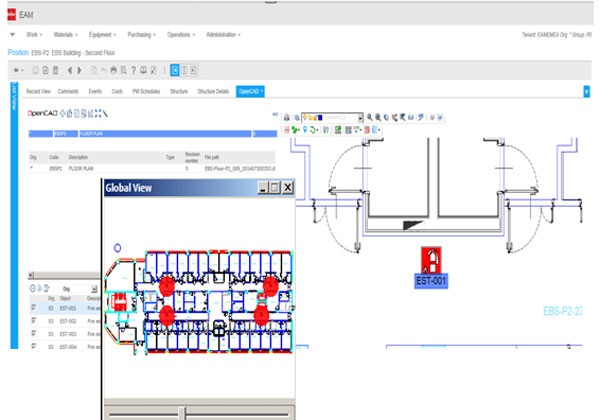Switch to the PM Schedules tab
Viewport: 600px width, 420px height.
point(148,91)
